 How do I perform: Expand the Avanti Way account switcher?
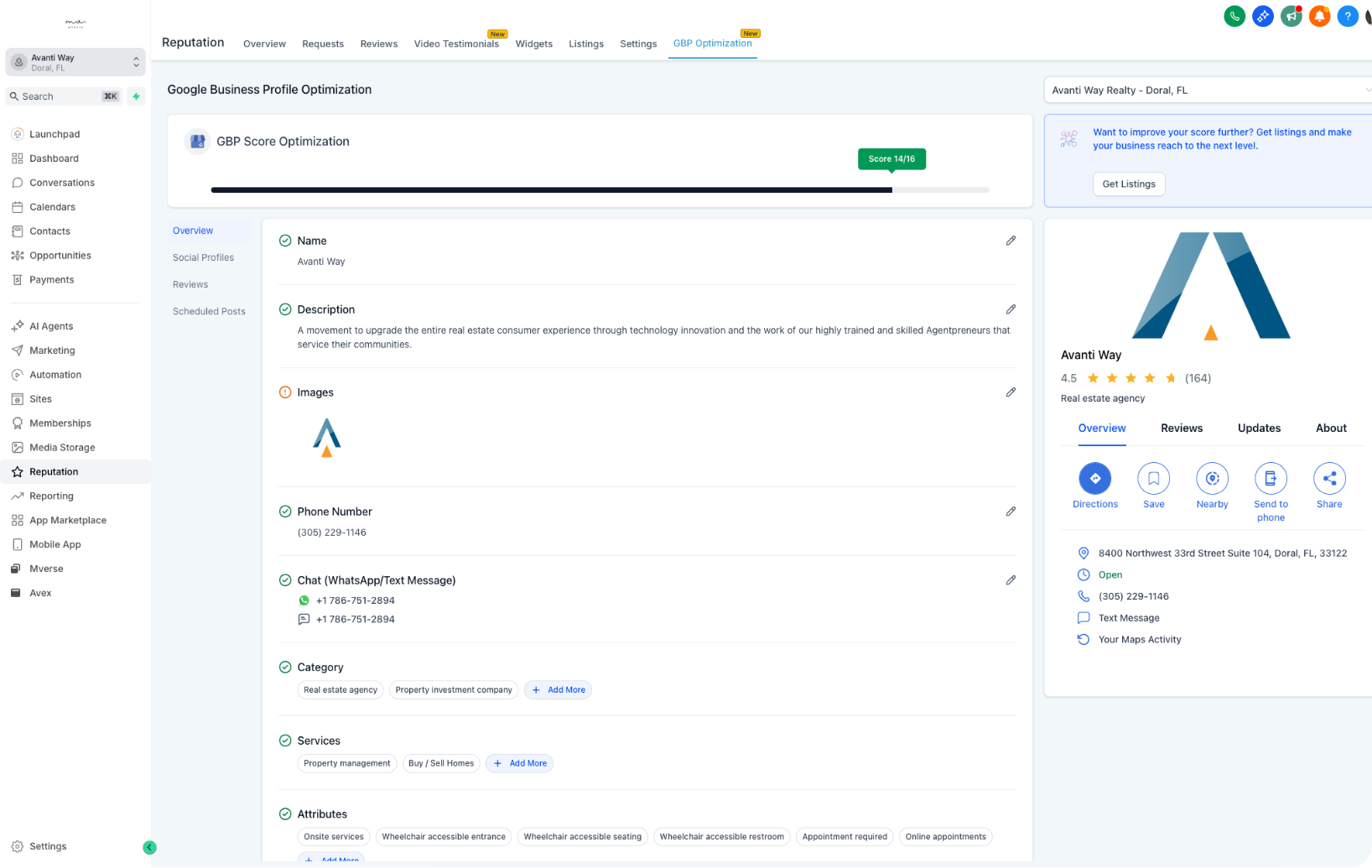[x=75, y=62]
